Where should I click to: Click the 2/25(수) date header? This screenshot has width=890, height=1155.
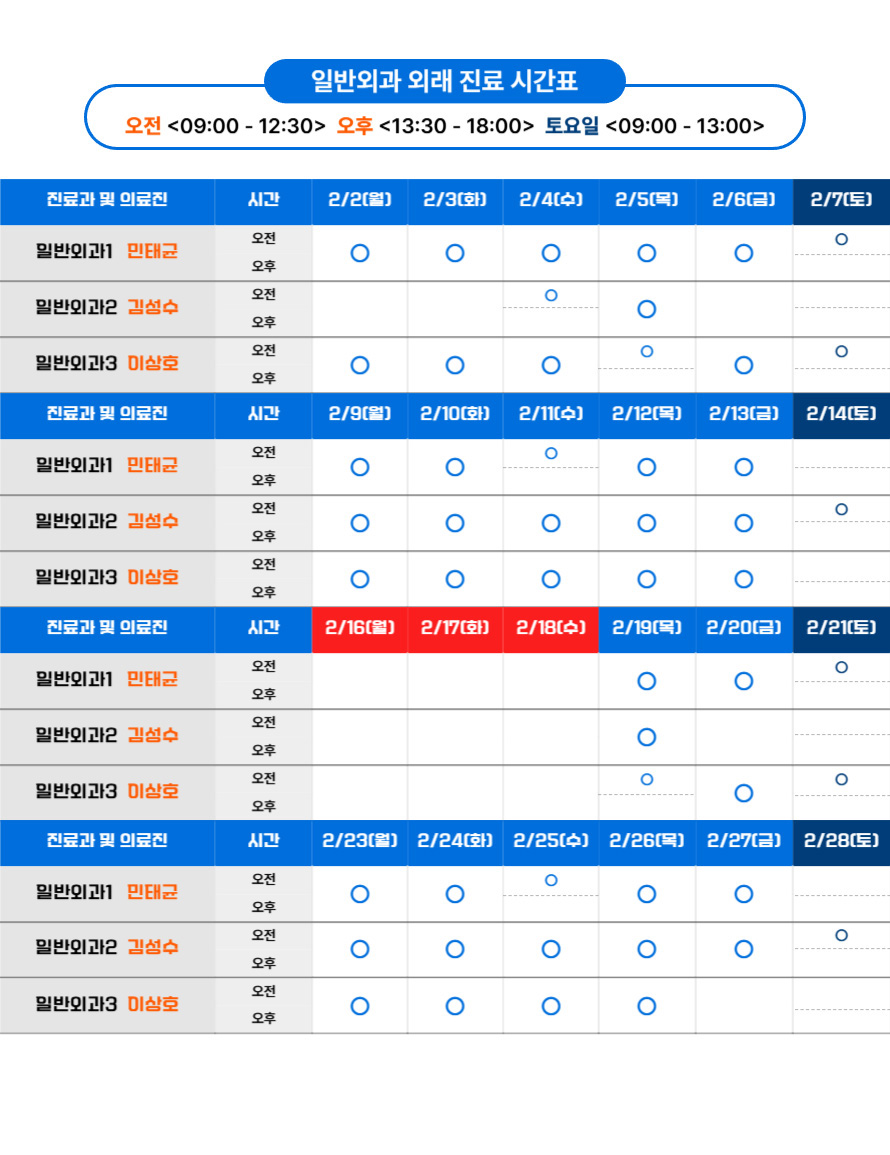[551, 841]
